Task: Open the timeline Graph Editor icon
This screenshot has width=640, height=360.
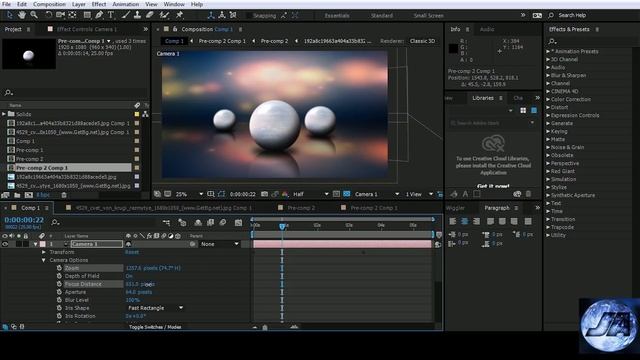Action: tap(238, 222)
